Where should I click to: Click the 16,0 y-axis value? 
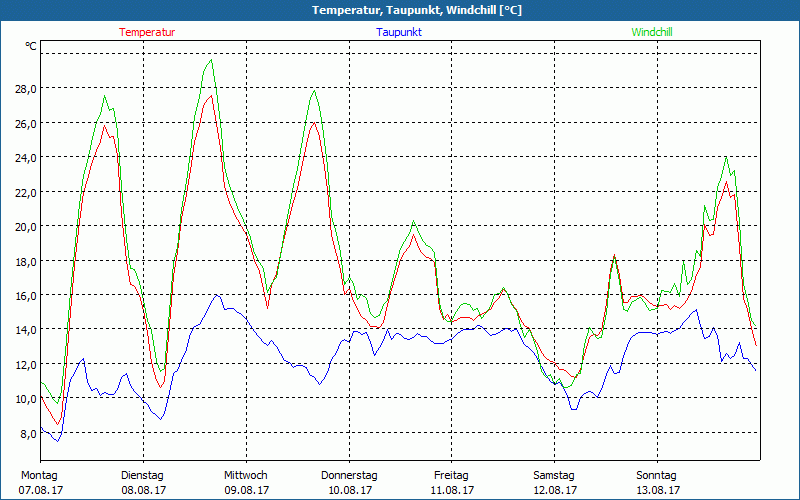26,295
